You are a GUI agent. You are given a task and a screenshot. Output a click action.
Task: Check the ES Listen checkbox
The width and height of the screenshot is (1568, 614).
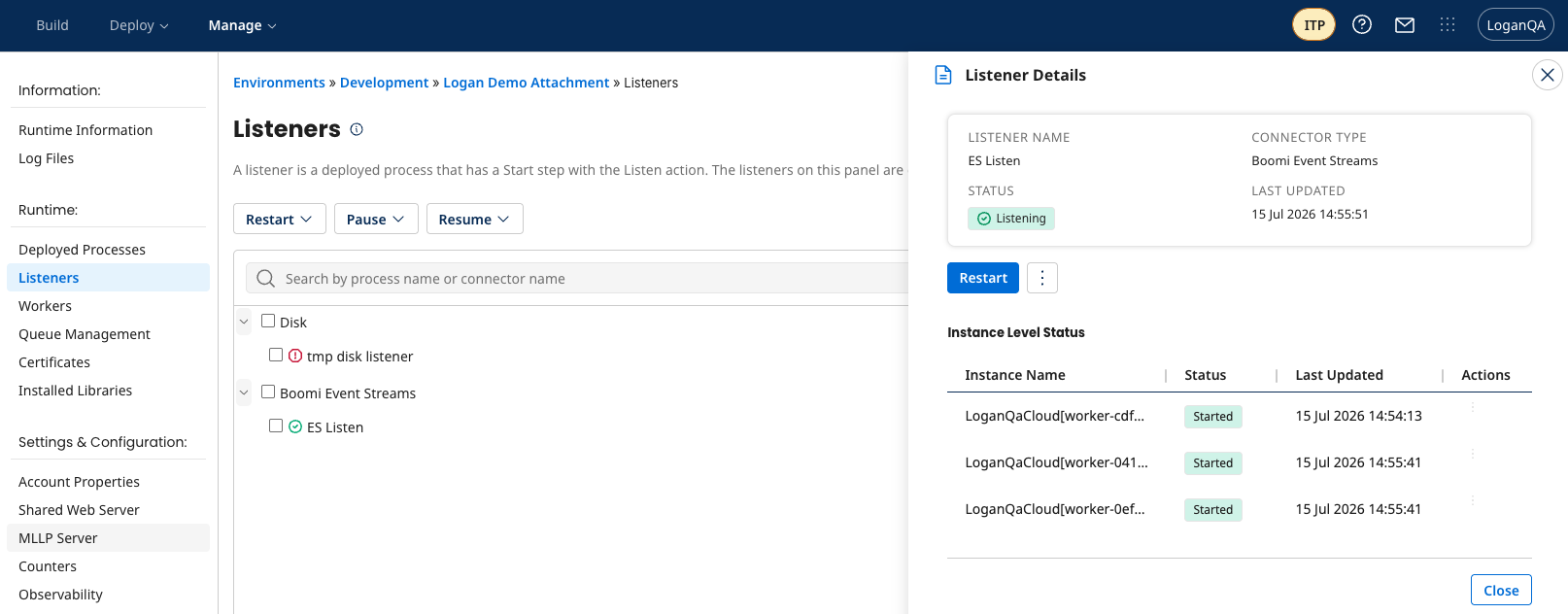point(276,426)
